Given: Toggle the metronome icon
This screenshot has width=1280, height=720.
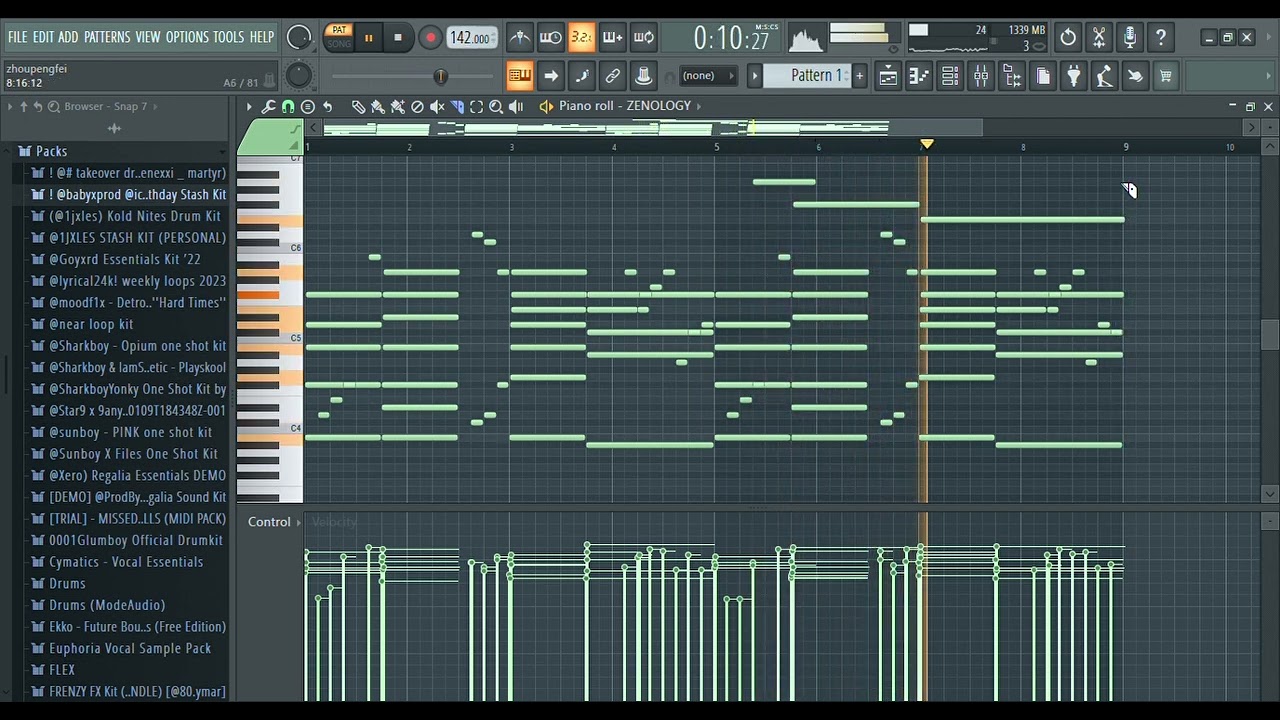Looking at the screenshot, I should click(520, 38).
